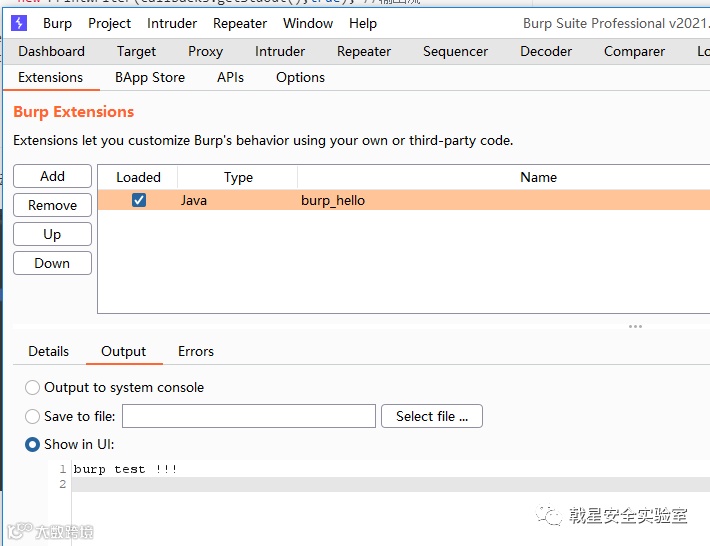Switch to the Dashboard tab

click(x=52, y=52)
